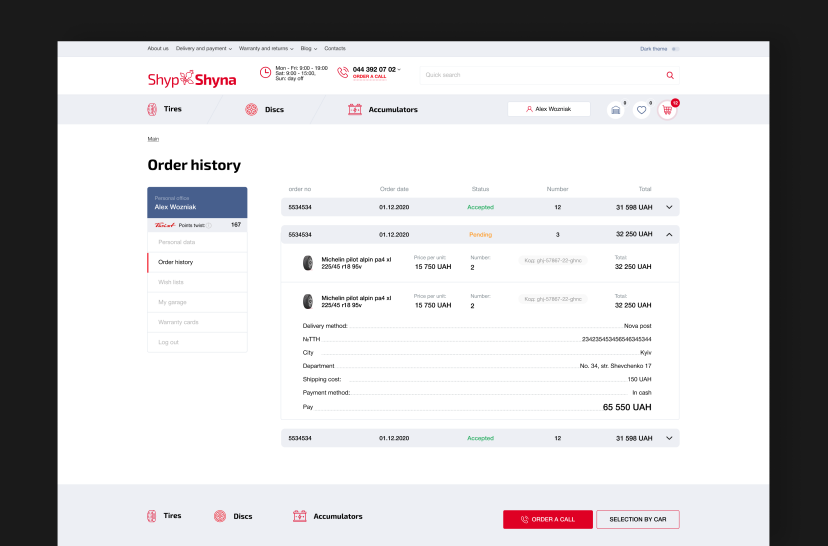828x546 pixels.
Task: Click the Points twist info icon
Action: 208,225
